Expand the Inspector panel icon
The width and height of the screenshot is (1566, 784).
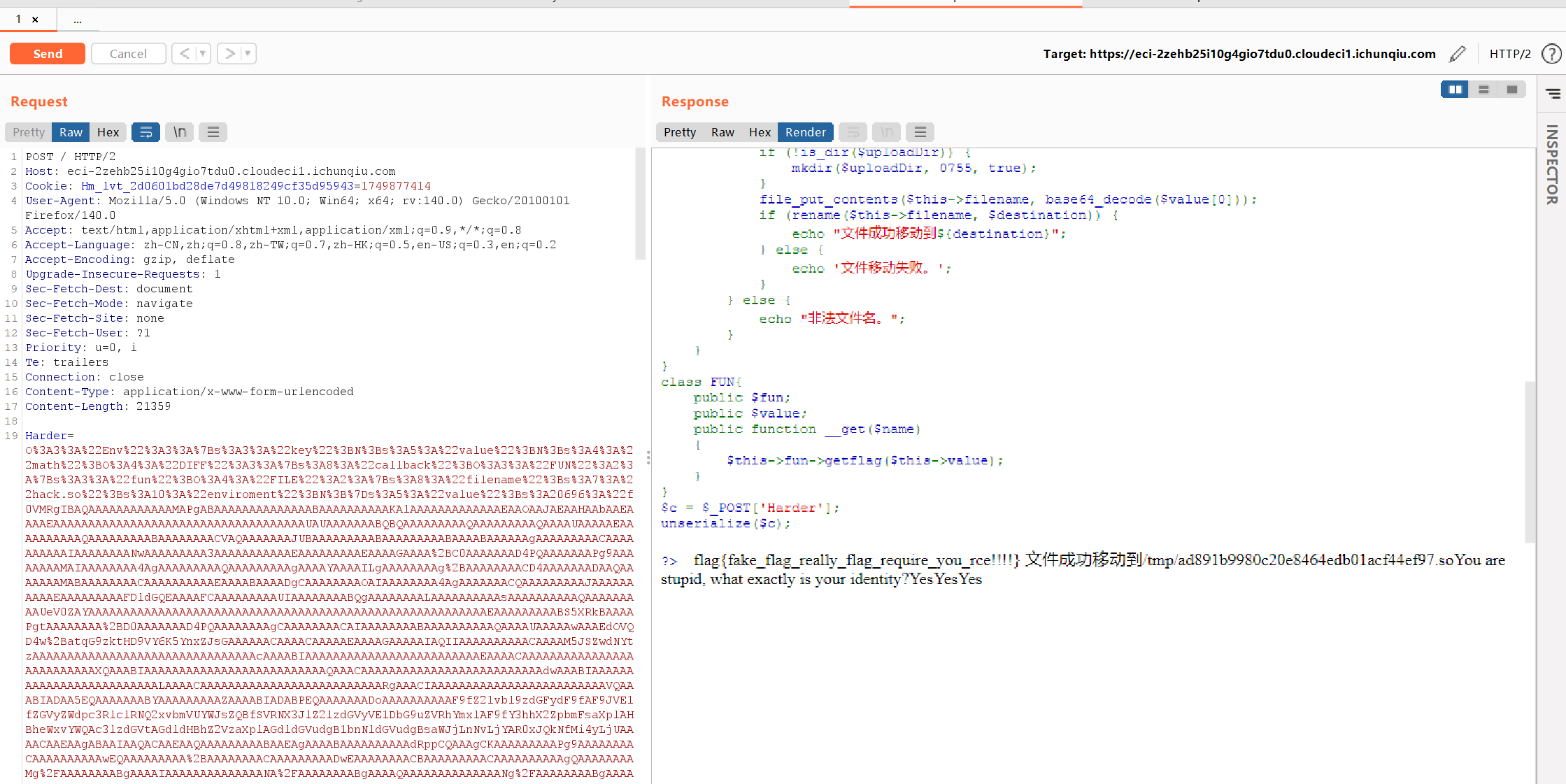[1552, 93]
